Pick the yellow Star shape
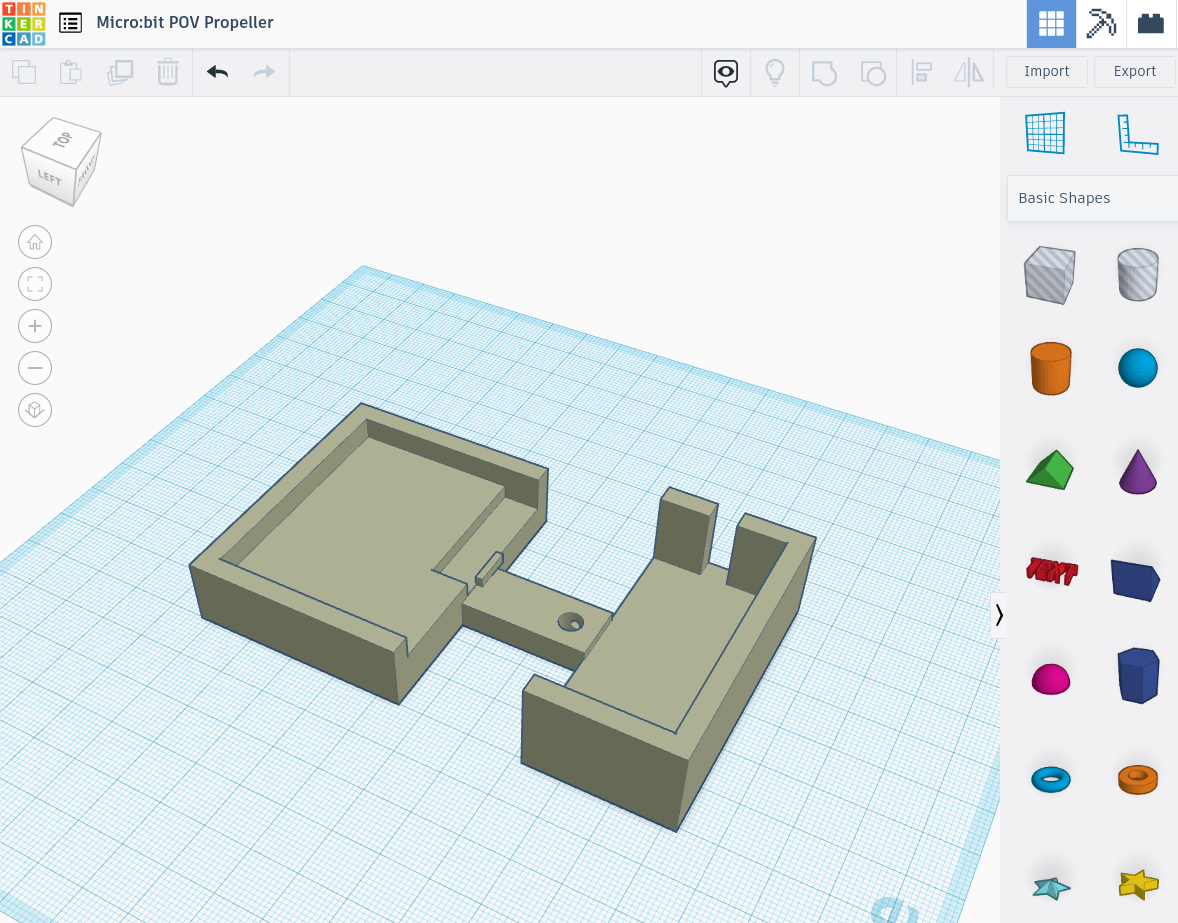 pyautogui.click(x=1138, y=884)
